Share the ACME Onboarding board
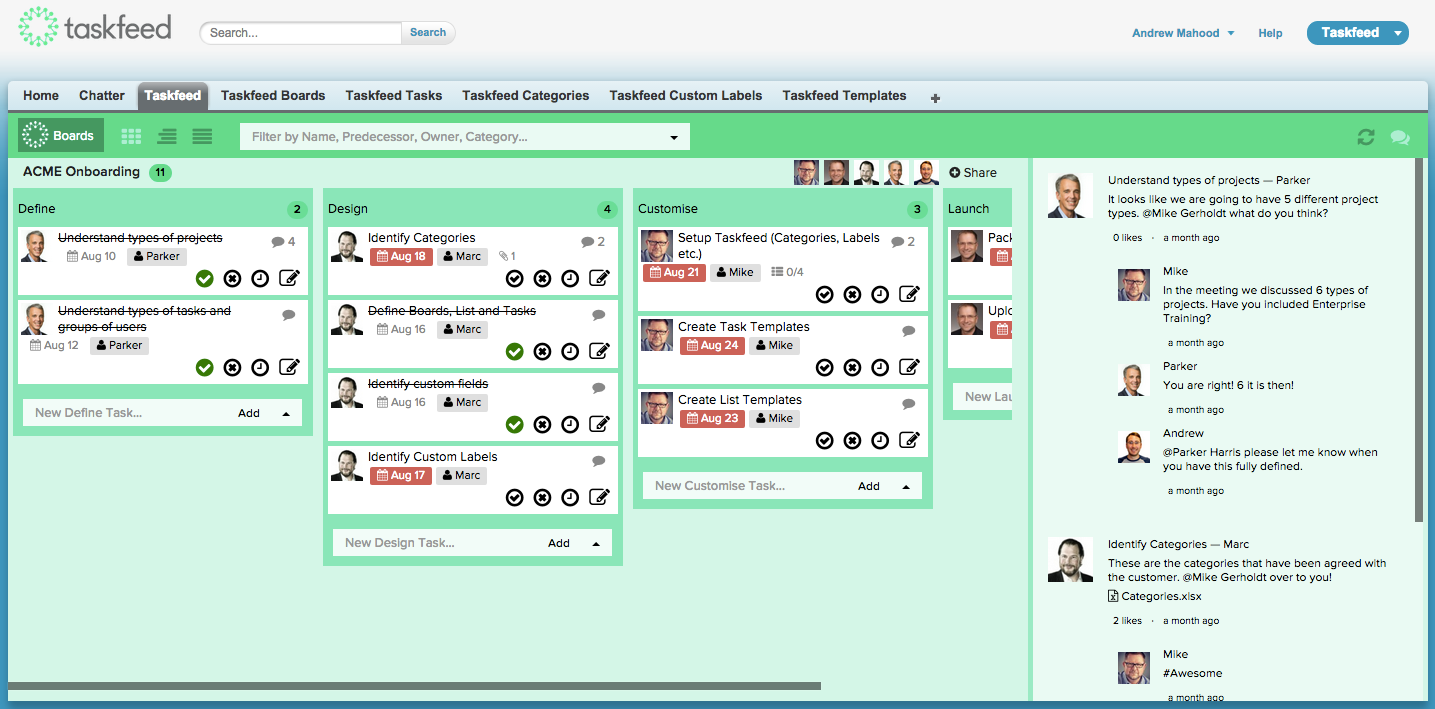The width and height of the screenshot is (1435, 709). [x=973, y=173]
